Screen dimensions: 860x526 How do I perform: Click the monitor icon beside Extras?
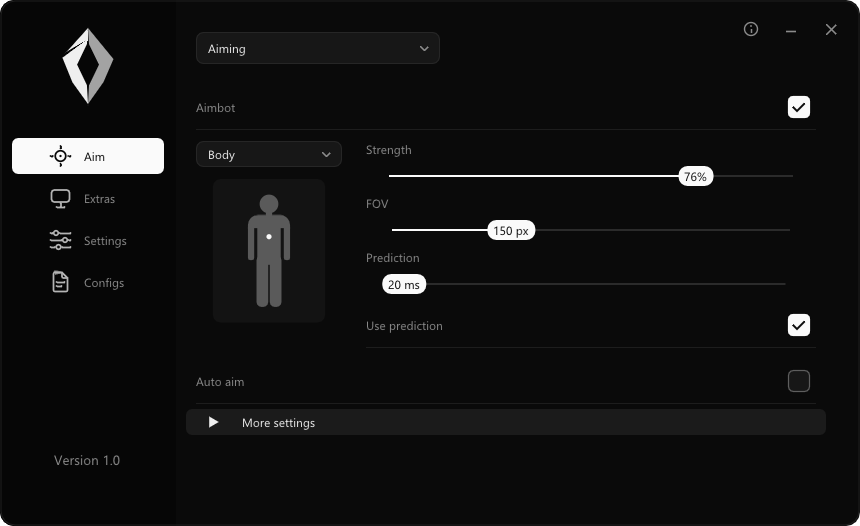[x=60, y=199]
